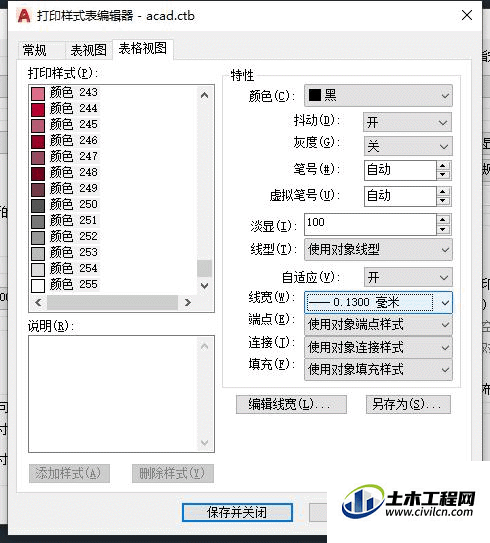Click the 颜色 252 plot style text
Viewport: 490px width, 543px height.
74,236
